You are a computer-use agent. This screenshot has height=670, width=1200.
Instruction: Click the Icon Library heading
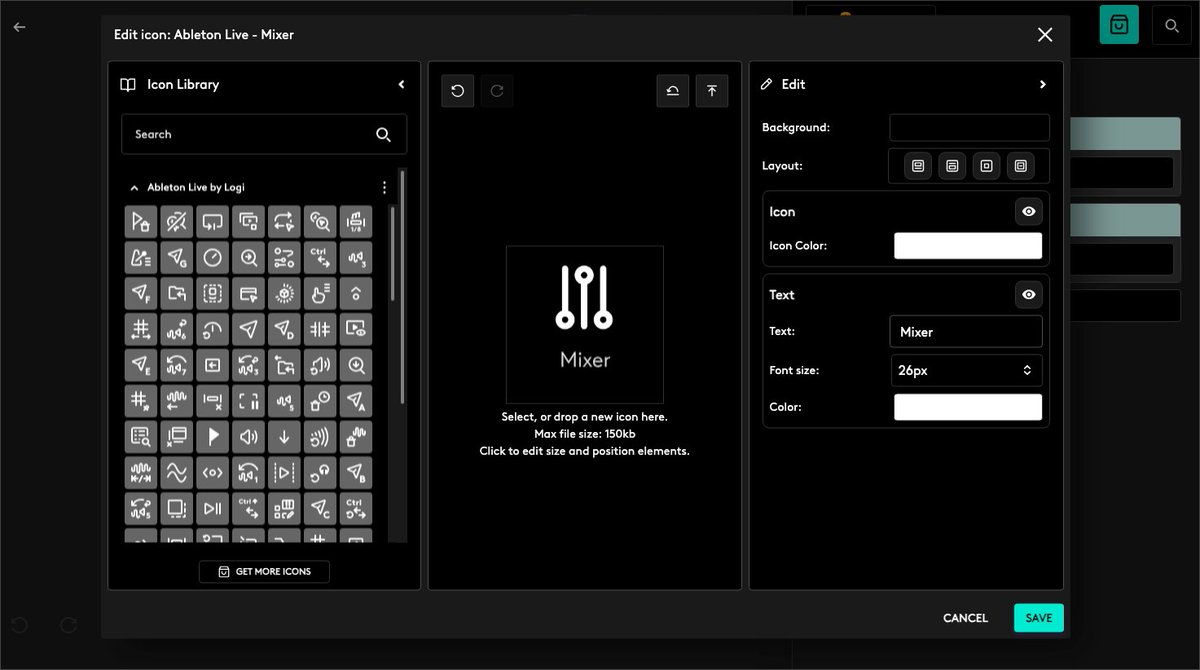(x=183, y=85)
